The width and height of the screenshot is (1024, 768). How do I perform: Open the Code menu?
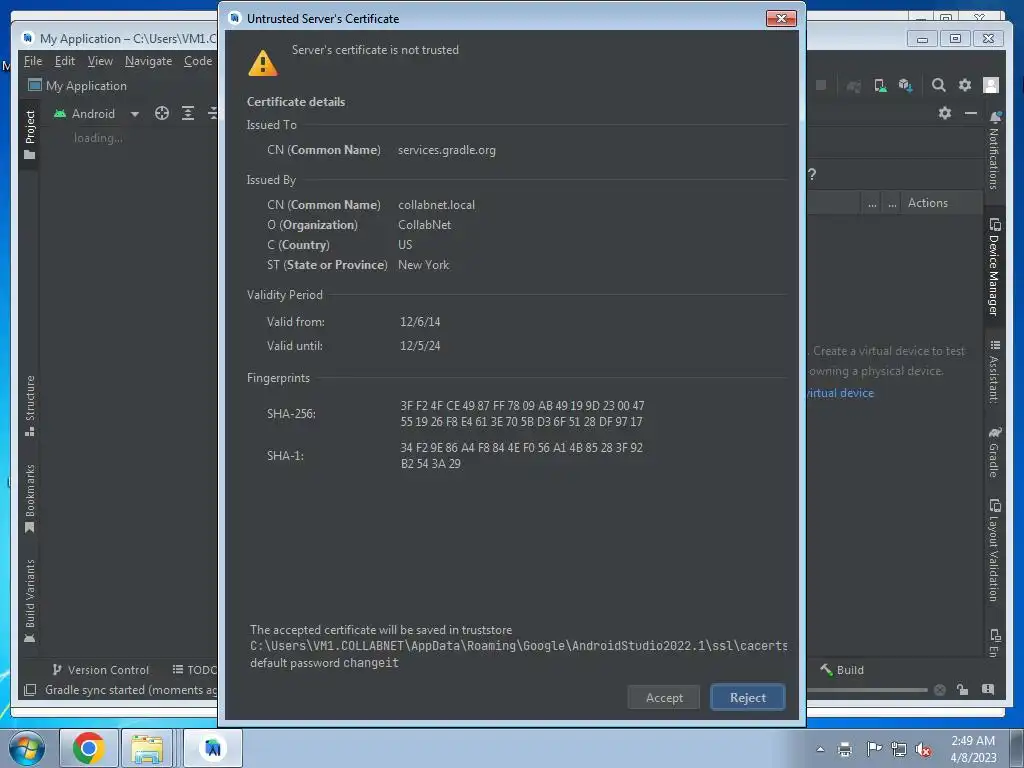[x=198, y=61]
